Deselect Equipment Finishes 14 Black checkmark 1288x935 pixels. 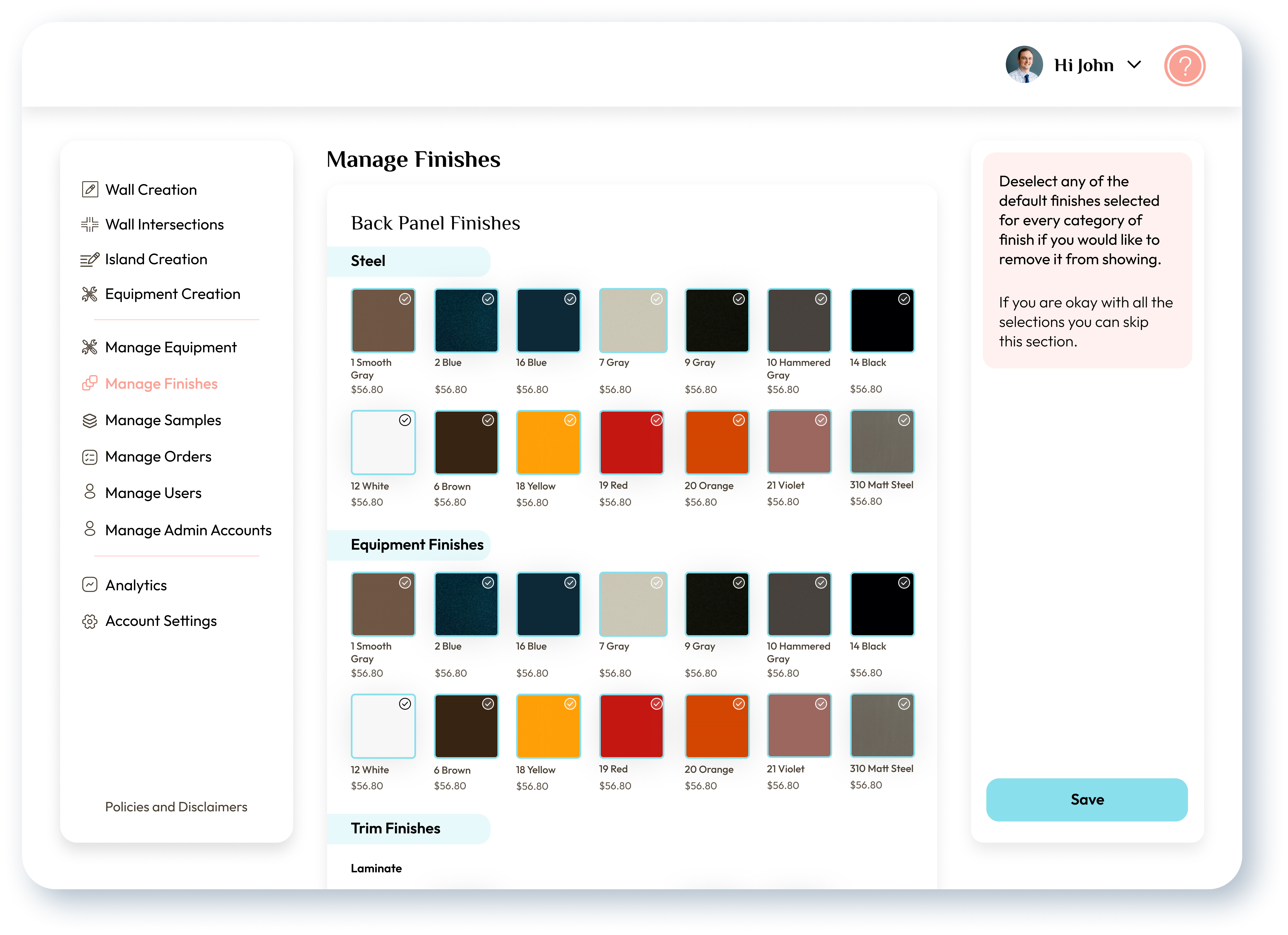[x=904, y=582]
